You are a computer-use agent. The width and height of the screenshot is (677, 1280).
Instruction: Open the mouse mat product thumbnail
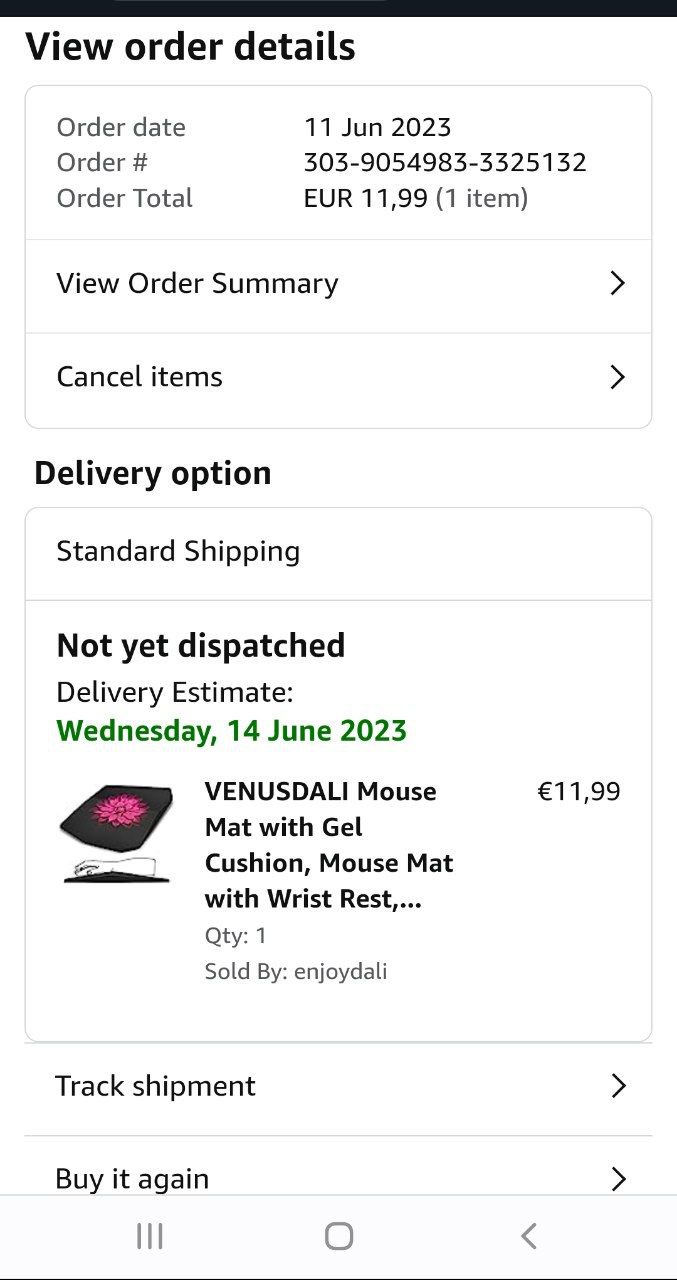click(116, 834)
